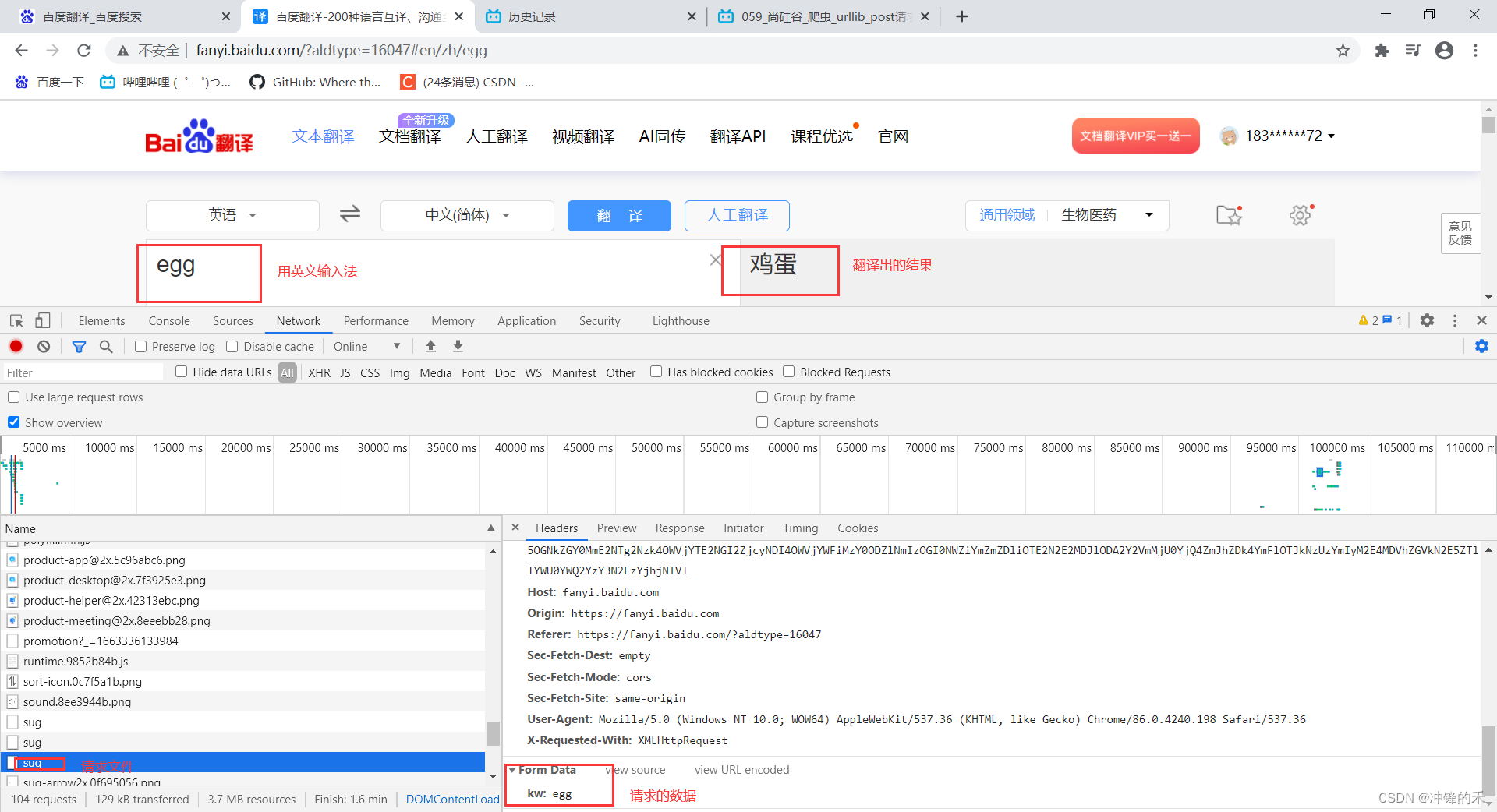The image size is (1497, 812).
Task: Clear all network requests
Action: click(43, 346)
